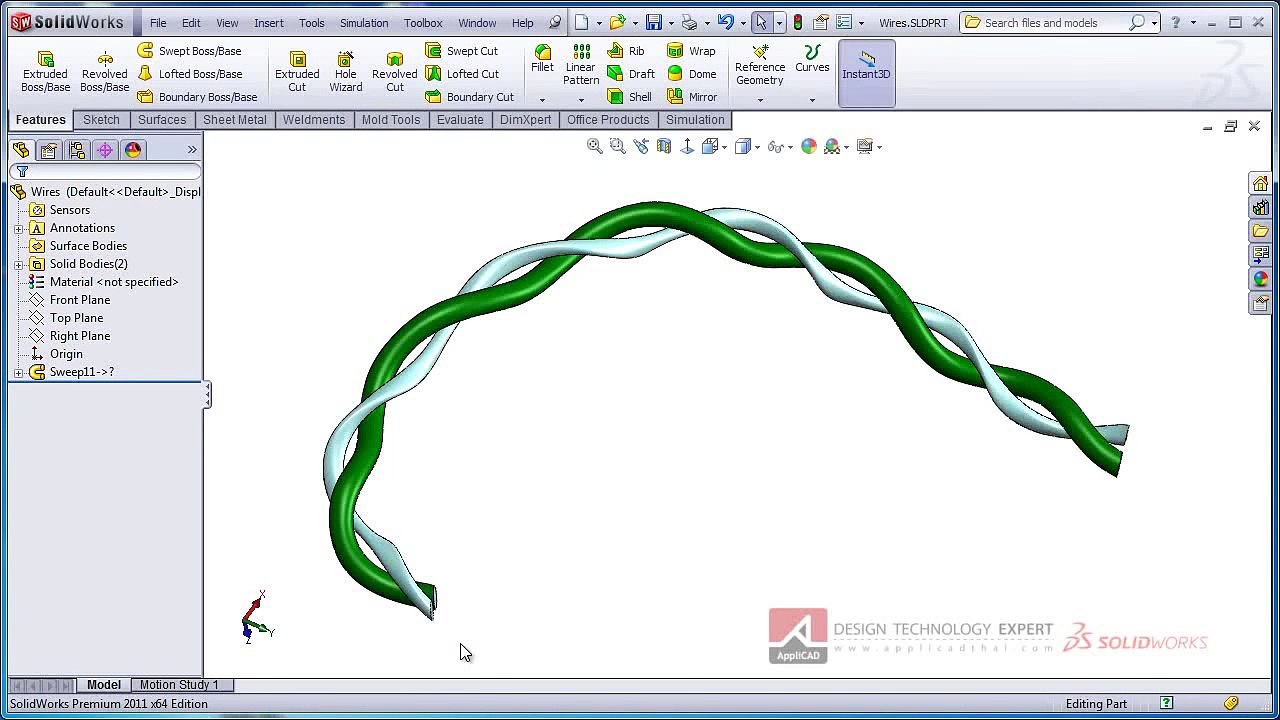The image size is (1280, 720).
Task: Click the feature tree filter field
Action: 105,172
